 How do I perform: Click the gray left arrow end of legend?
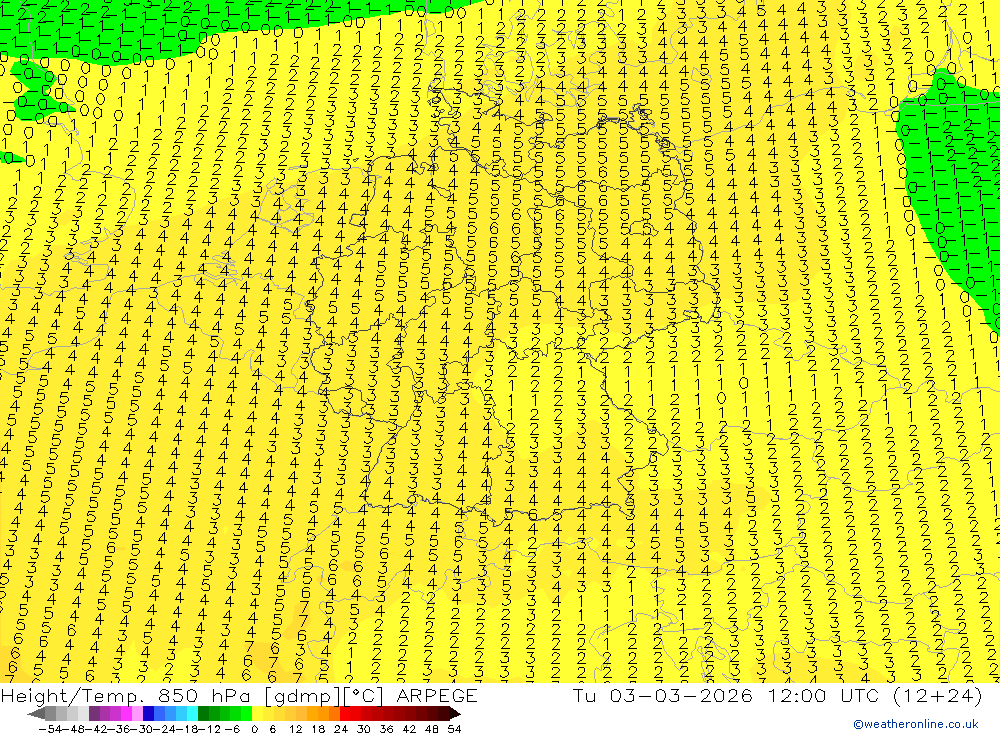36,713
